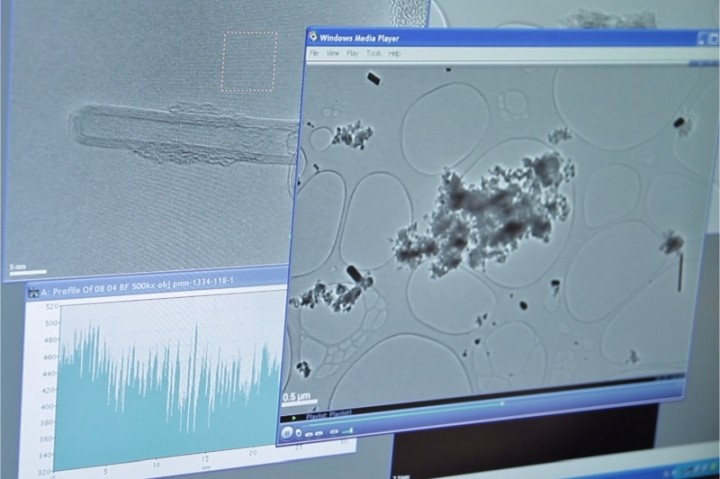Click the dashed square selection in TEM image

(x=249, y=61)
